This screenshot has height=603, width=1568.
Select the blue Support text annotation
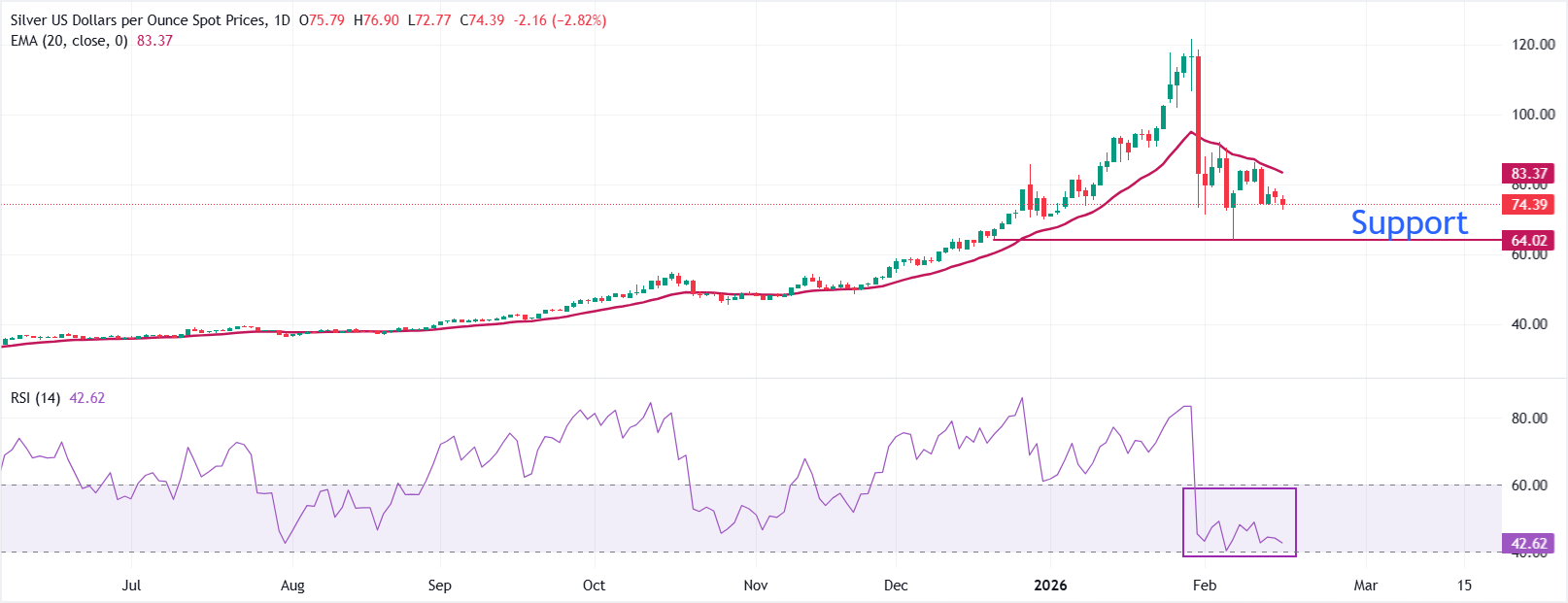[1409, 222]
